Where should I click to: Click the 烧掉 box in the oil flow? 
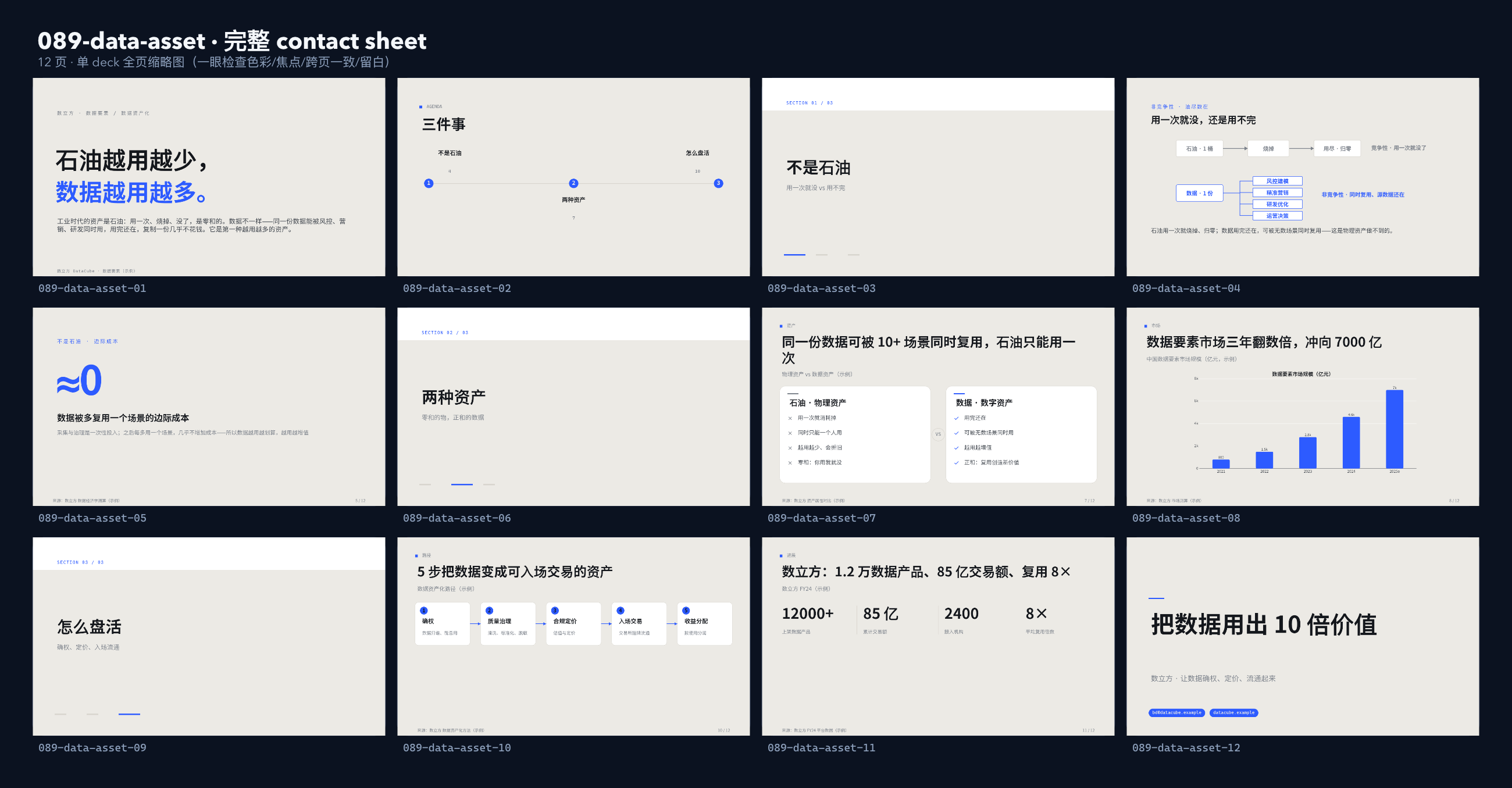tap(1268, 148)
